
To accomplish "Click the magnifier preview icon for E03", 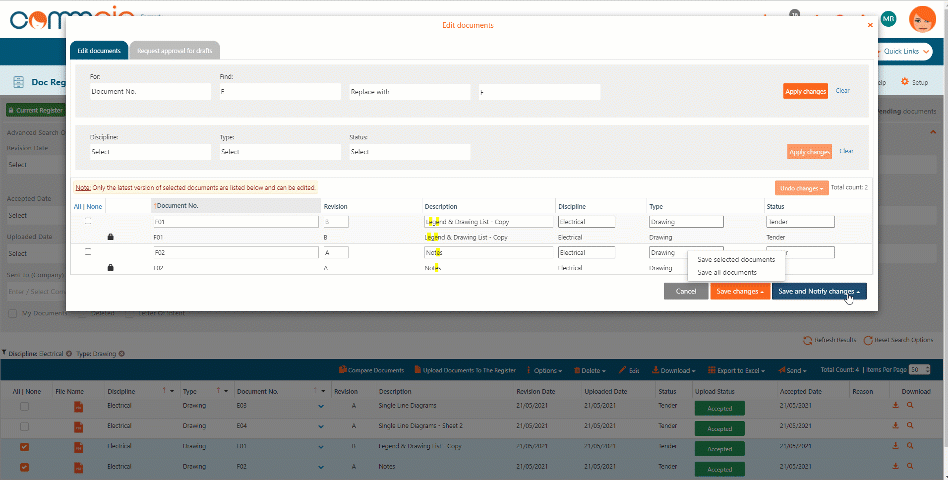I will pos(910,406).
